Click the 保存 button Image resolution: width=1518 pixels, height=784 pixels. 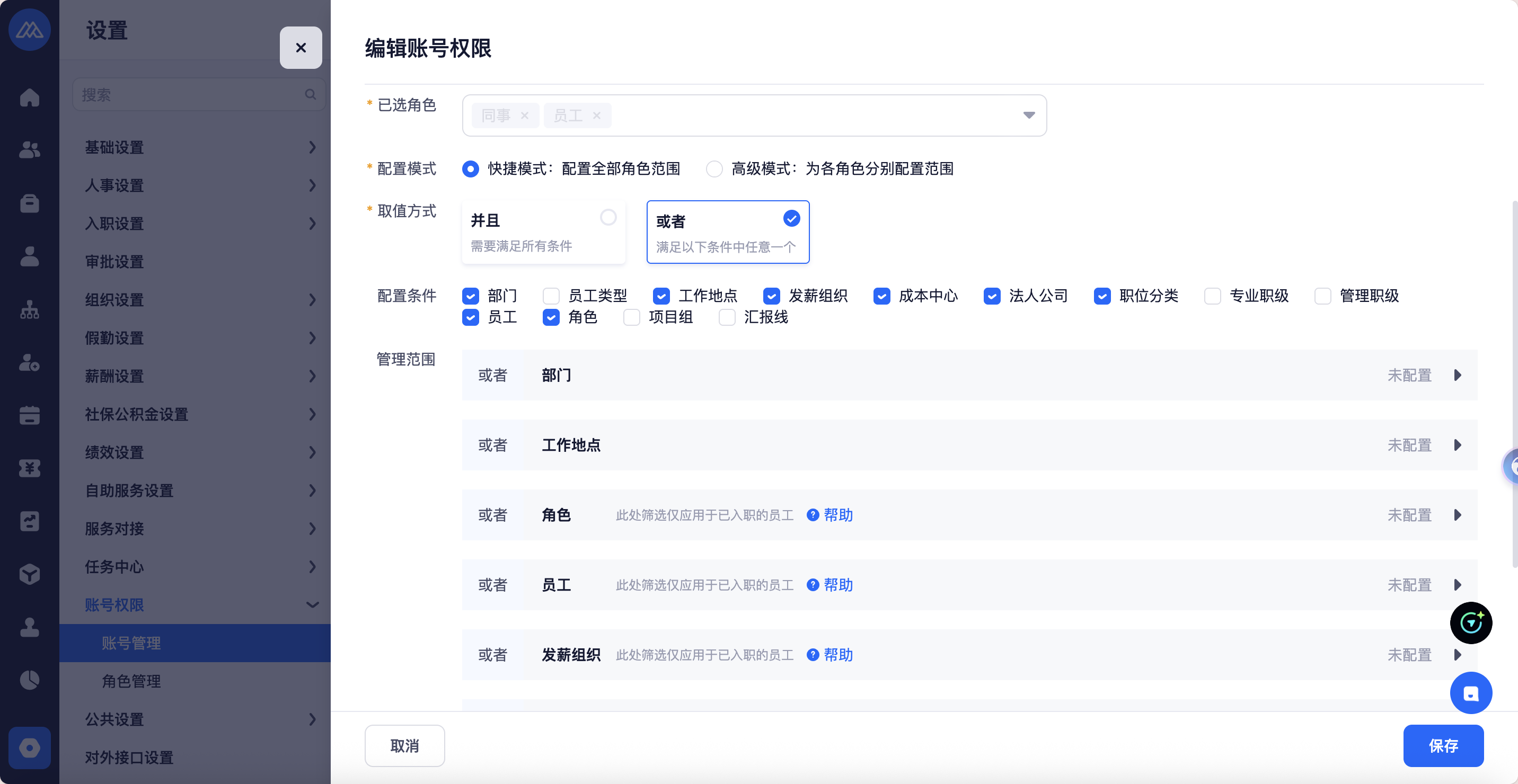[1443, 746]
